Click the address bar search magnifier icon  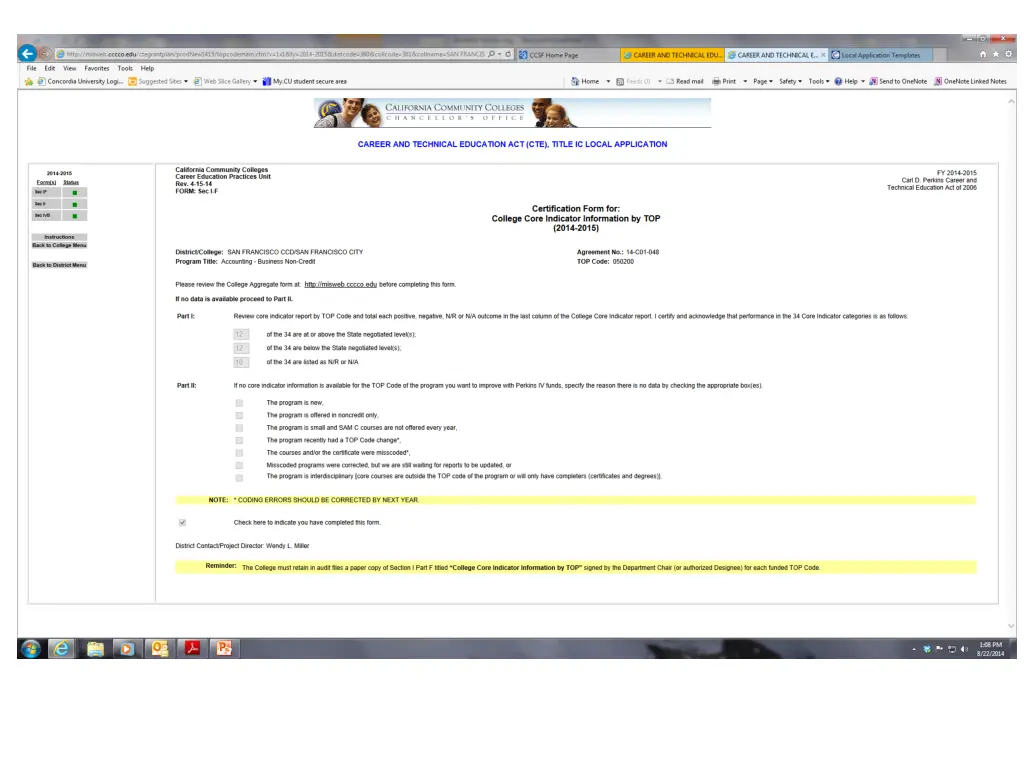pos(492,54)
